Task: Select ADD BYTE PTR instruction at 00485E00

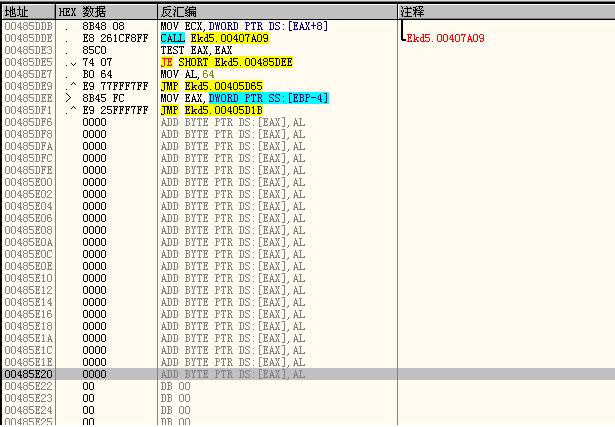Action: (232, 182)
